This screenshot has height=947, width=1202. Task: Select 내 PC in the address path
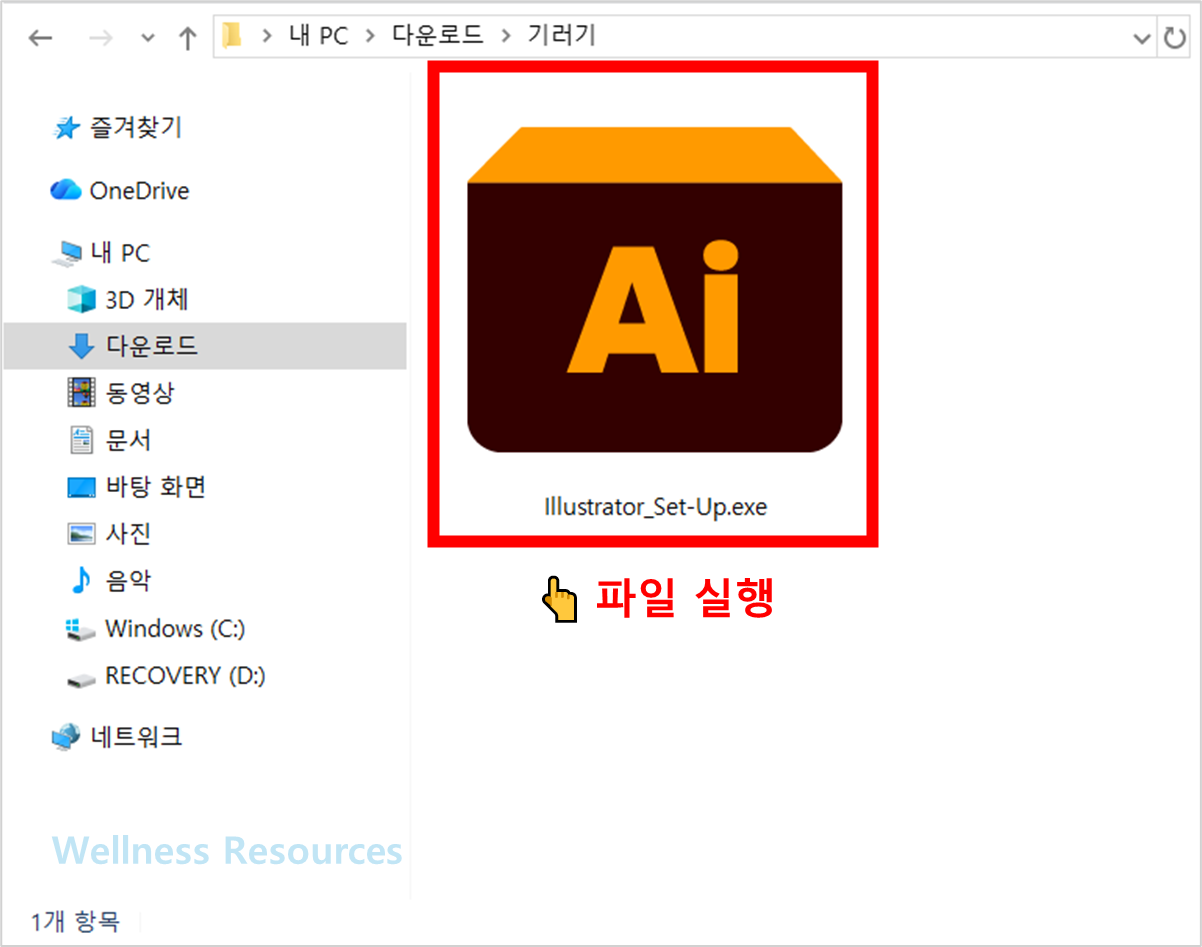(318, 37)
